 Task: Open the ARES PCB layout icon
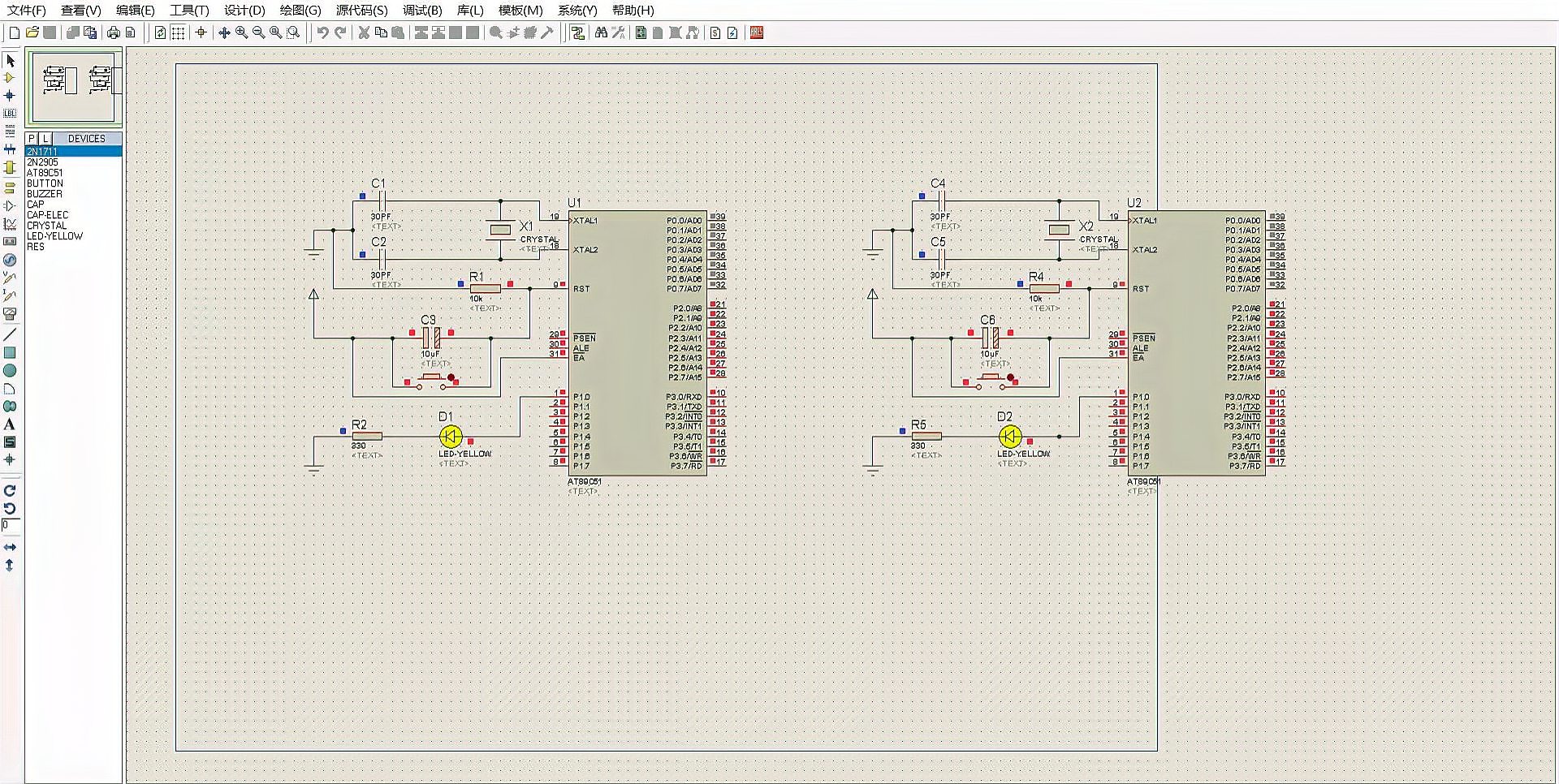click(757, 32)
